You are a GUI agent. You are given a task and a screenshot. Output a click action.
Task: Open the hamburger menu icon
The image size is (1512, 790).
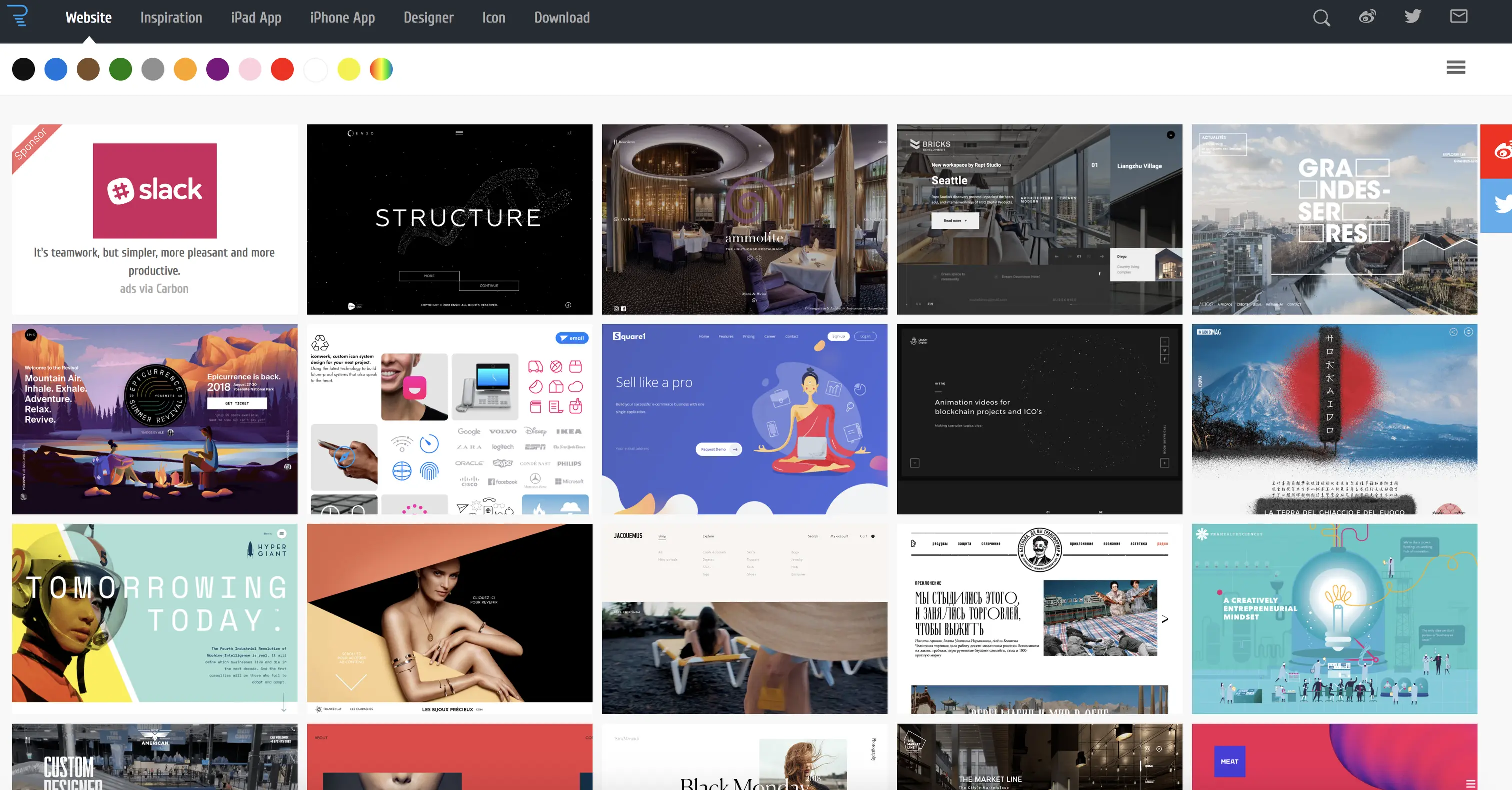coord(1455,67)
